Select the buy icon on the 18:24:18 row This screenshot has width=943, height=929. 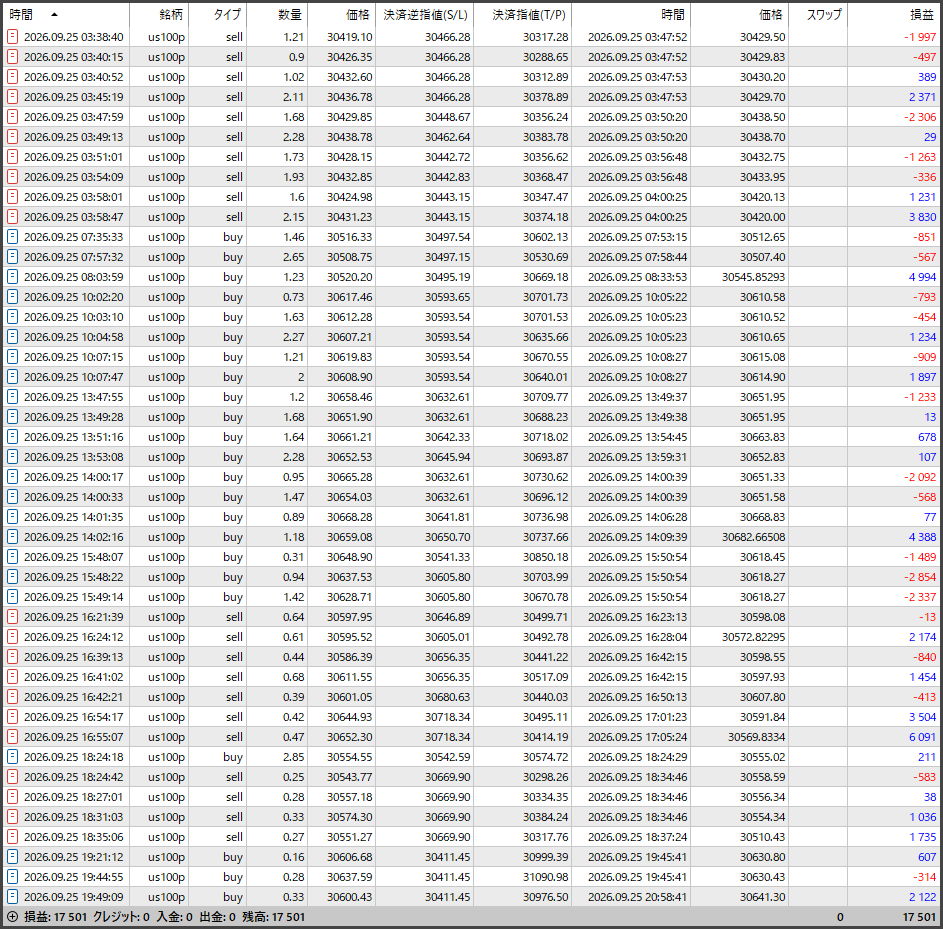click(x=12, y=756)
